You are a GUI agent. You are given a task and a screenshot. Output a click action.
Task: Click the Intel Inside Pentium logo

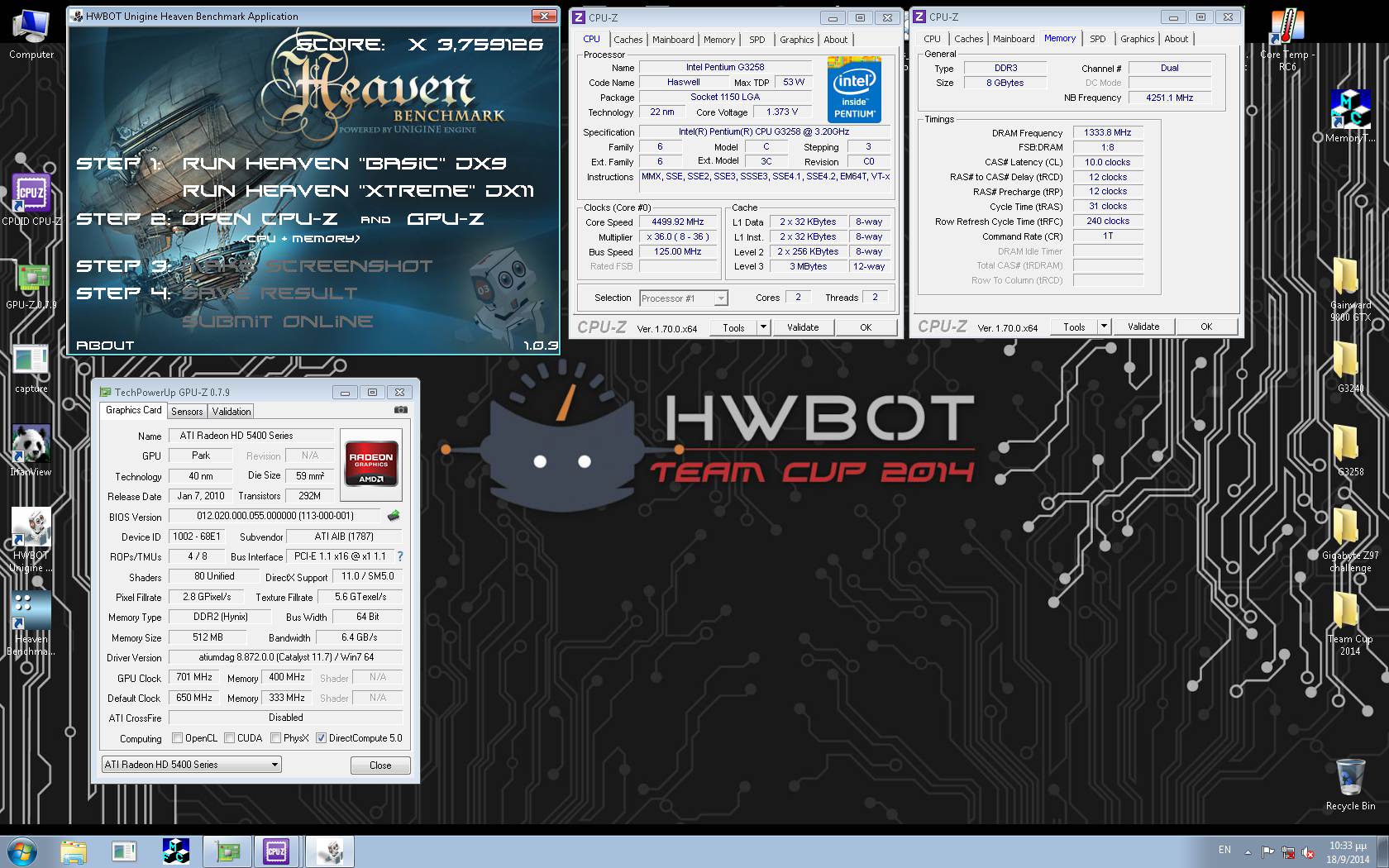[854, 89]
